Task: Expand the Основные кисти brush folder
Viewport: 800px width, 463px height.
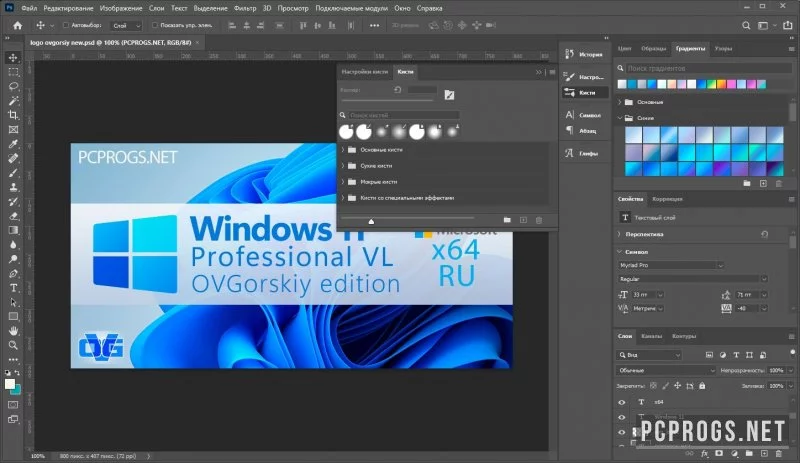Action: click(x=343, y=150)
